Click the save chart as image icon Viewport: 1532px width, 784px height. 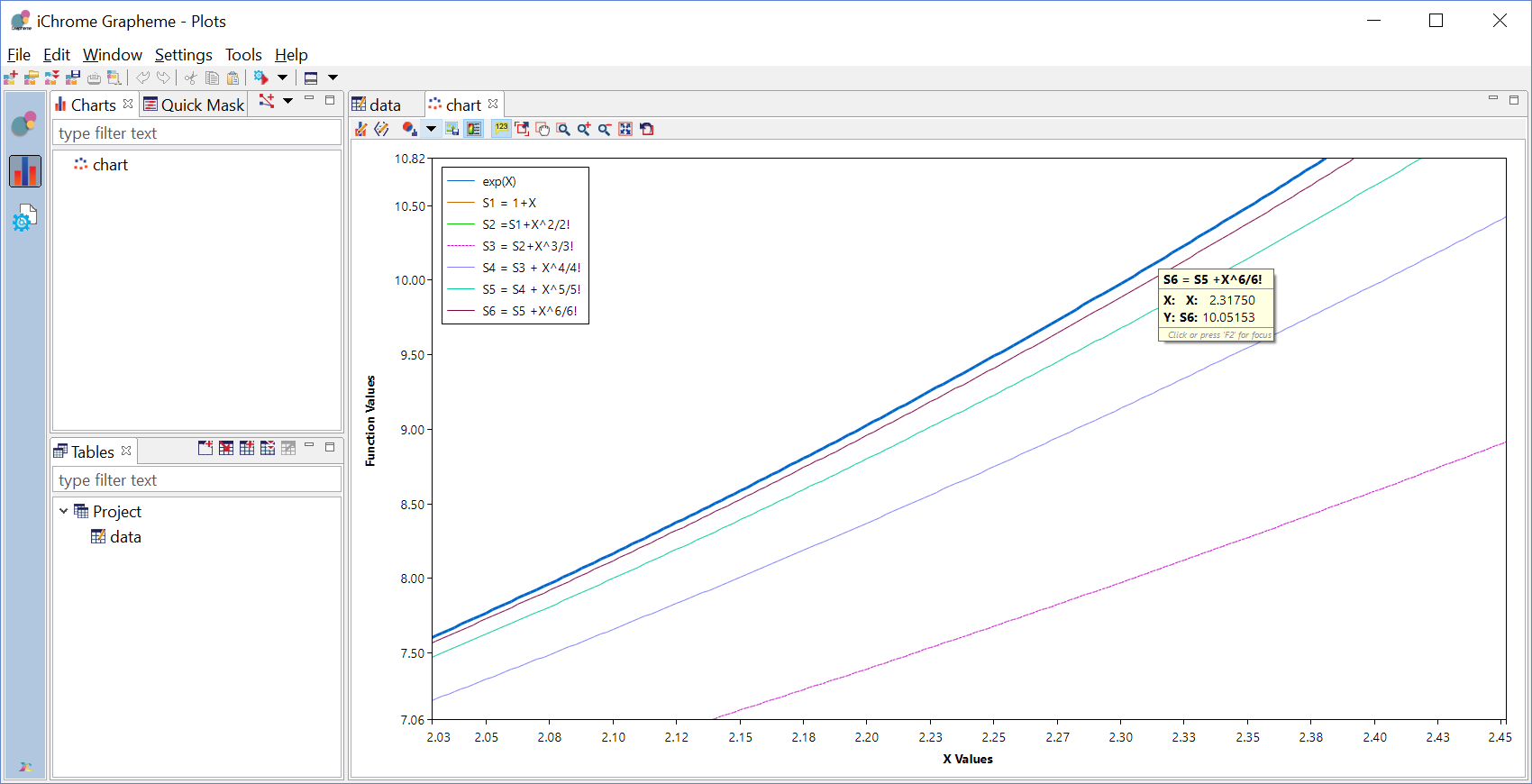coord(452,129)
